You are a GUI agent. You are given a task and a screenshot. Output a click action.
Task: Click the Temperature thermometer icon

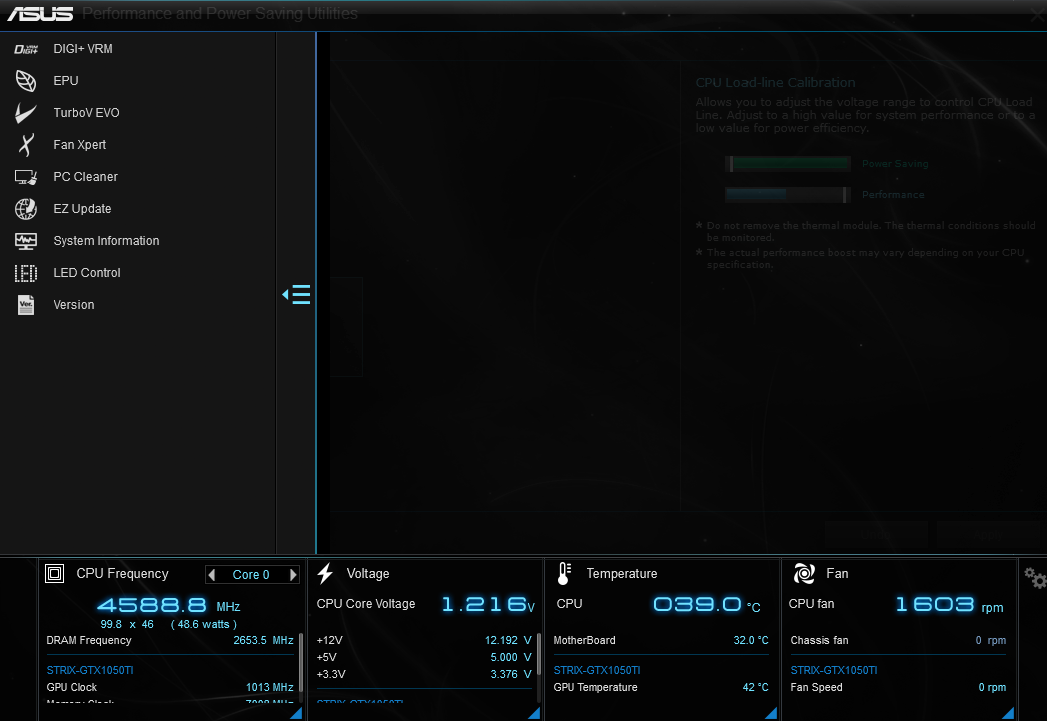coord(564,573)
